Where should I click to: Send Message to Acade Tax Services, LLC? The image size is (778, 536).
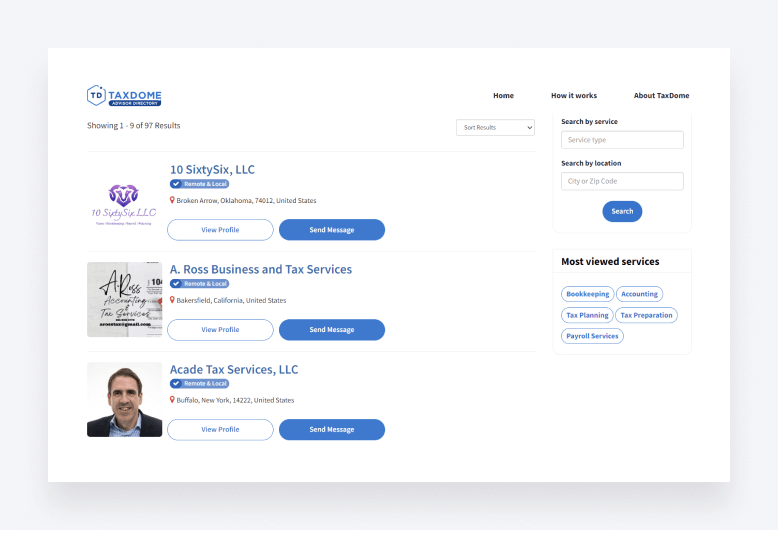(x=331, y=430)
